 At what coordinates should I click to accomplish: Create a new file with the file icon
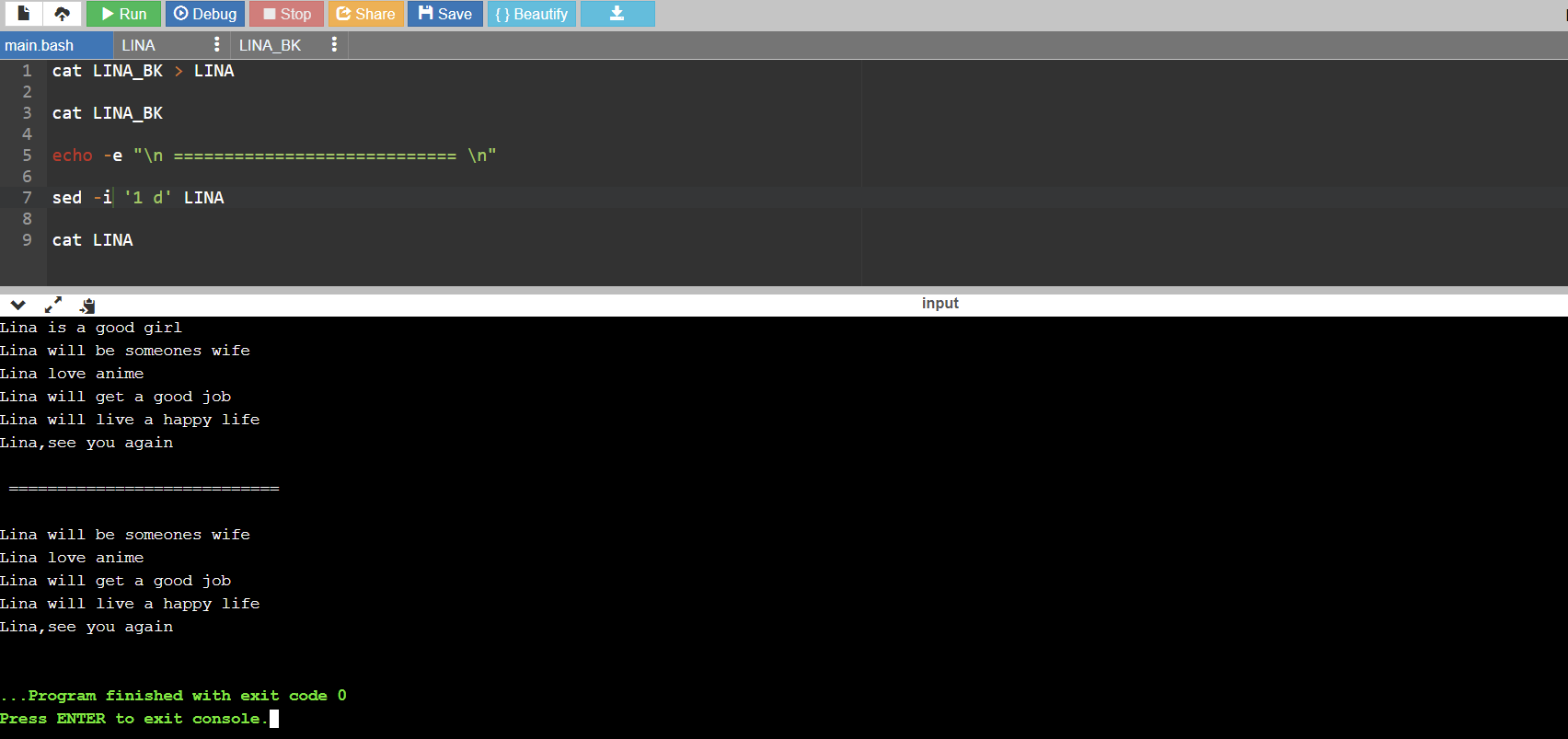coord(24,14)
